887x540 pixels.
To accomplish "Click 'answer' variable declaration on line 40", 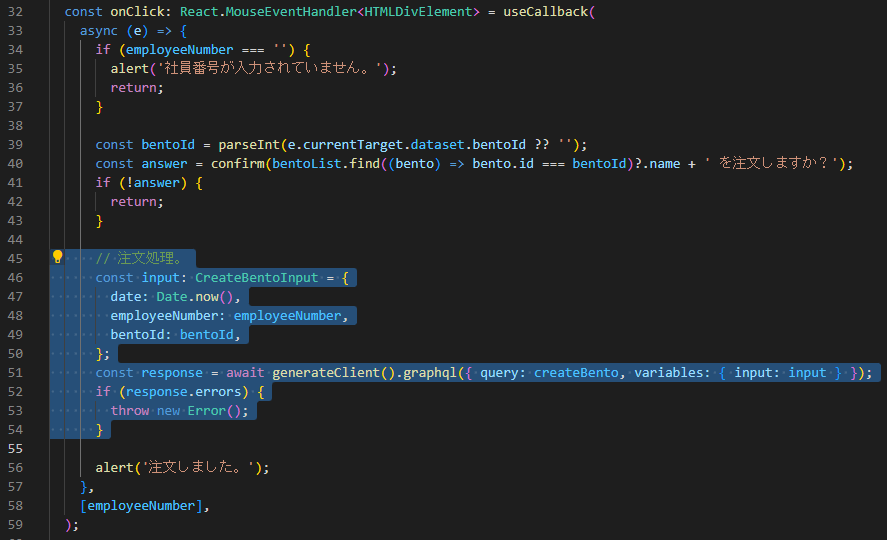I will 164,163.
